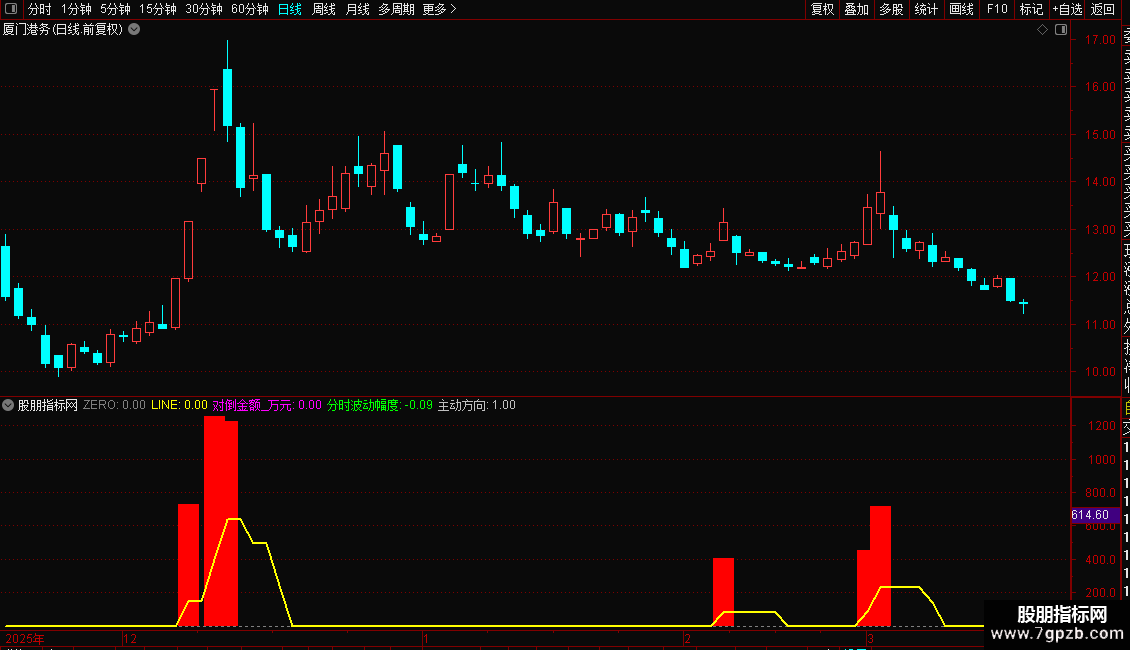The width and height of the screenshot is (1130, 650).
Task: Click the diamond icon above the price axis
Action: click(1042, 30)
